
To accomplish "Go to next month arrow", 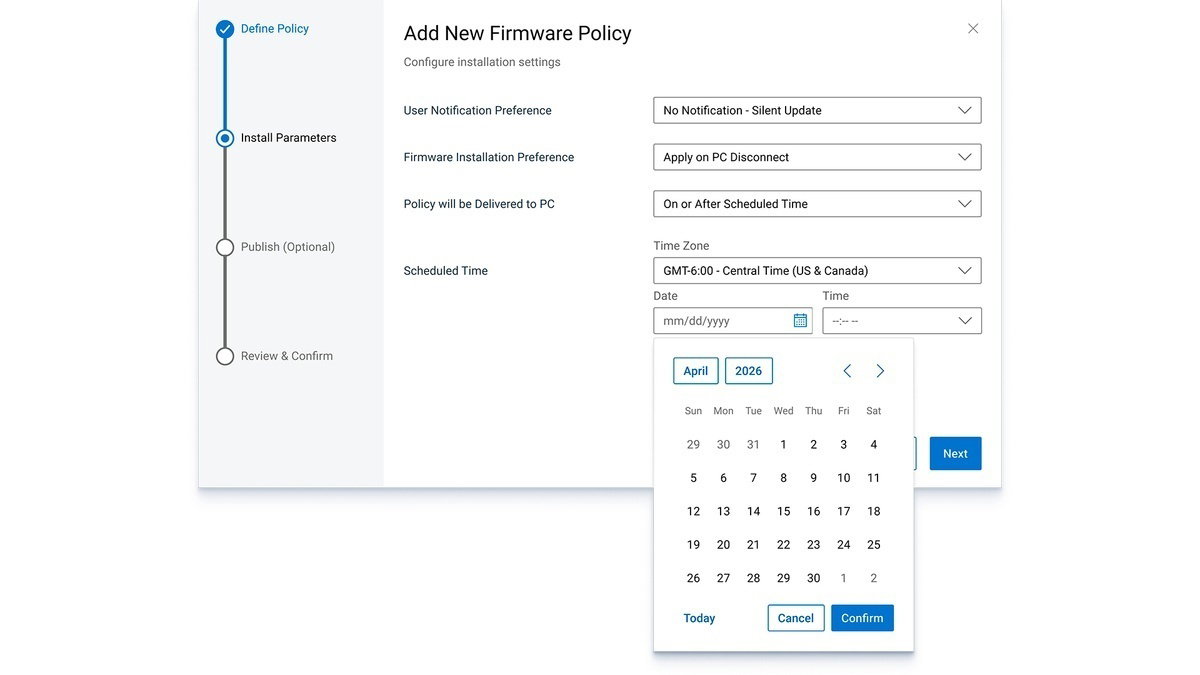I will (x=880, y=371).
